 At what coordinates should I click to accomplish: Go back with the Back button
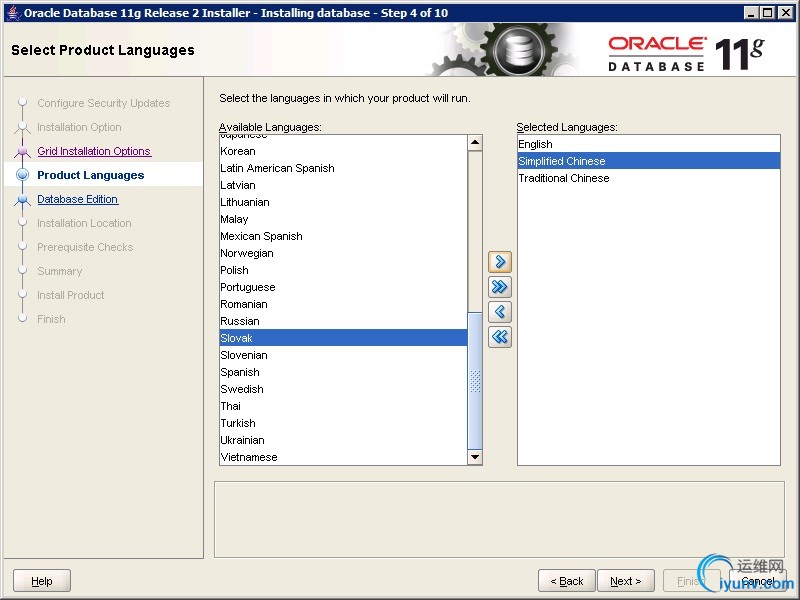pos(566,581)
